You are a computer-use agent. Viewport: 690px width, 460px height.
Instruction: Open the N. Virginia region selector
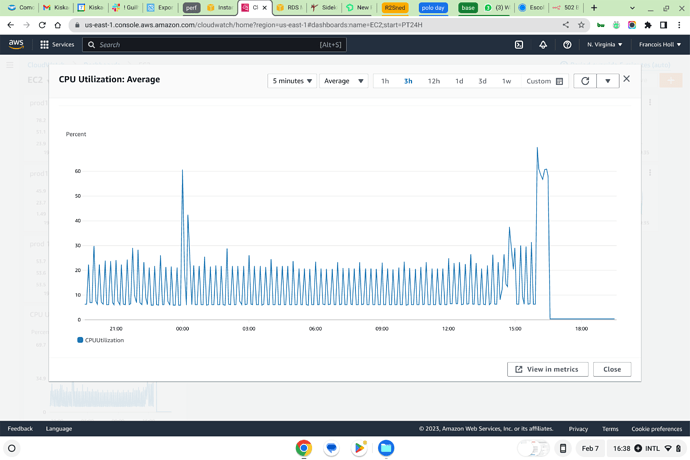tap(604, 45)
